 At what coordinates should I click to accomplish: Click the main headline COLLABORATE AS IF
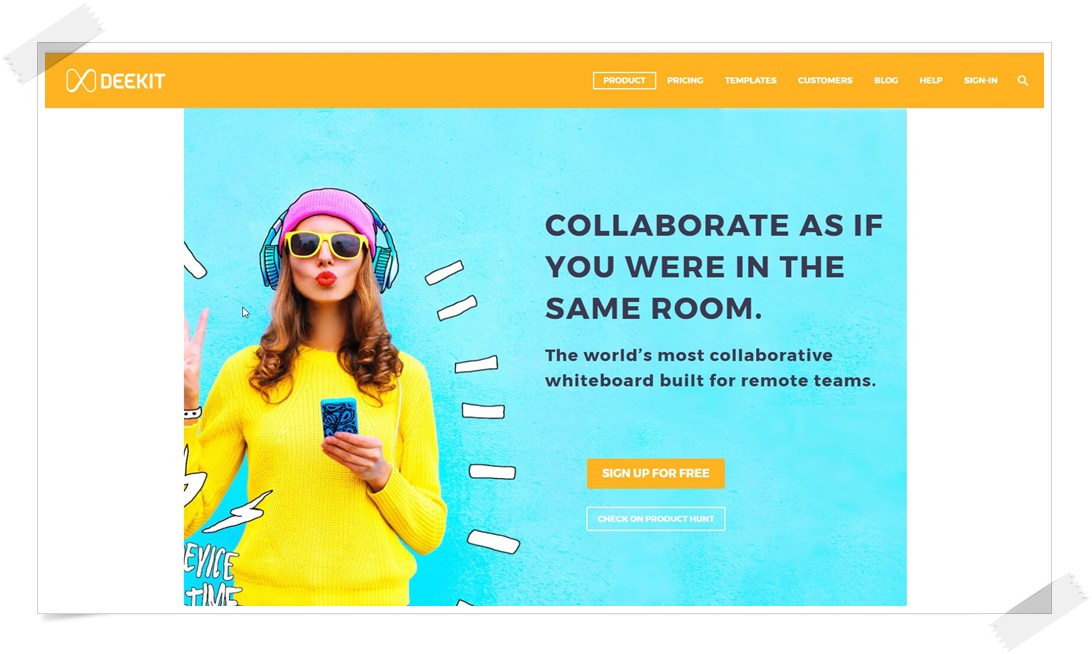click(713, 226)
